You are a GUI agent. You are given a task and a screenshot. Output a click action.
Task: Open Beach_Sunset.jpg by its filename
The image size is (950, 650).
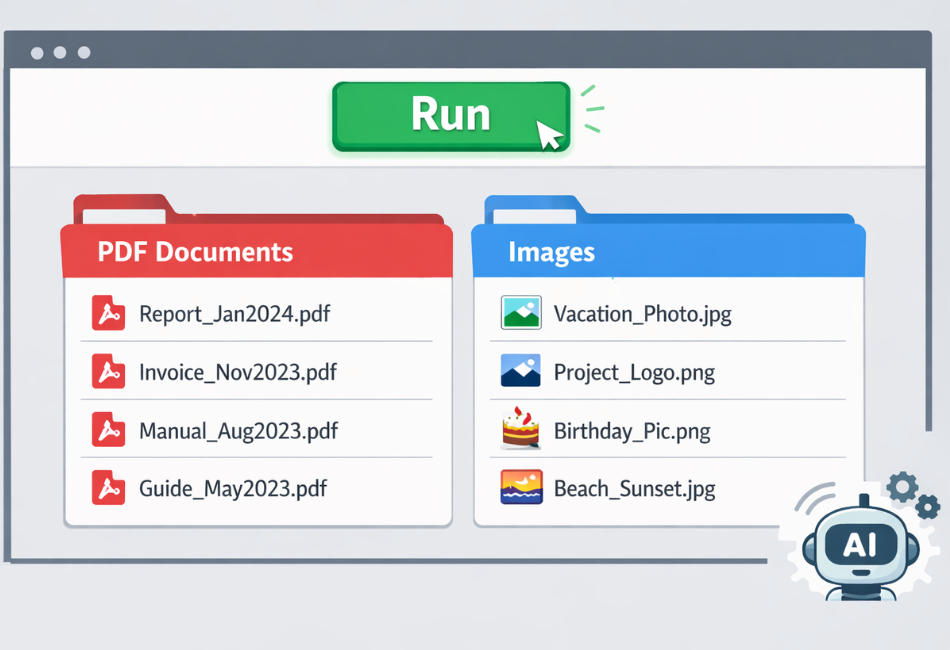[x=635, y=489]
